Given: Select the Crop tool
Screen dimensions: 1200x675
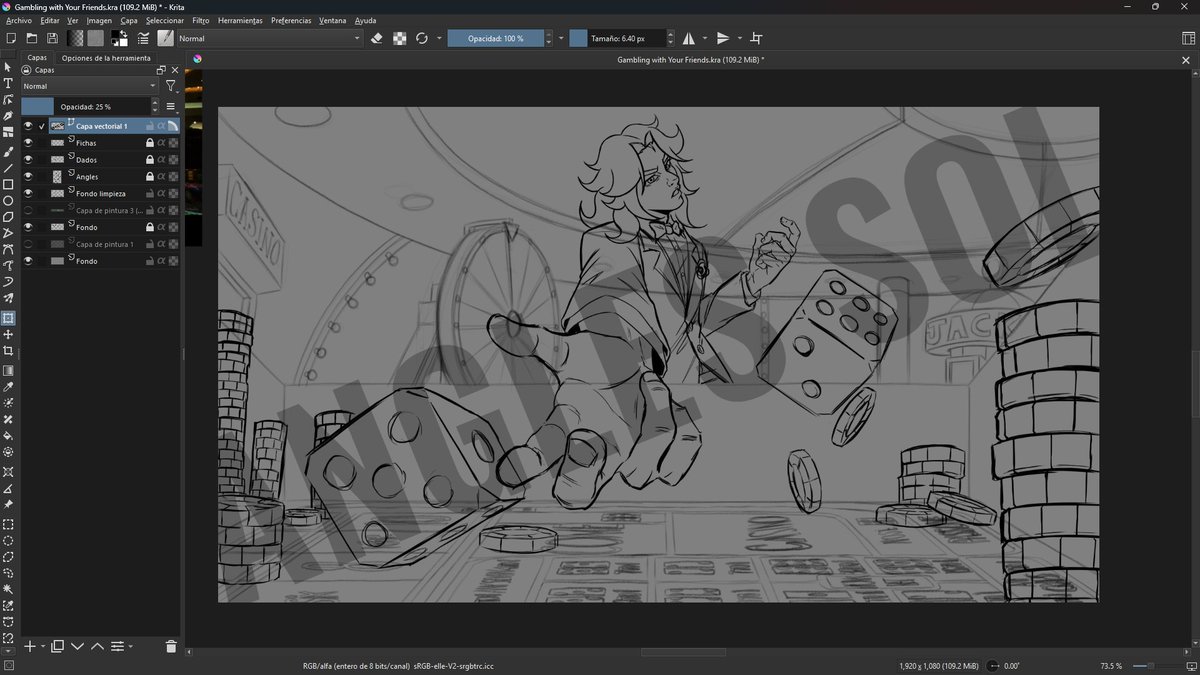Looking at the screenshot, I should (x=8, y=352).
